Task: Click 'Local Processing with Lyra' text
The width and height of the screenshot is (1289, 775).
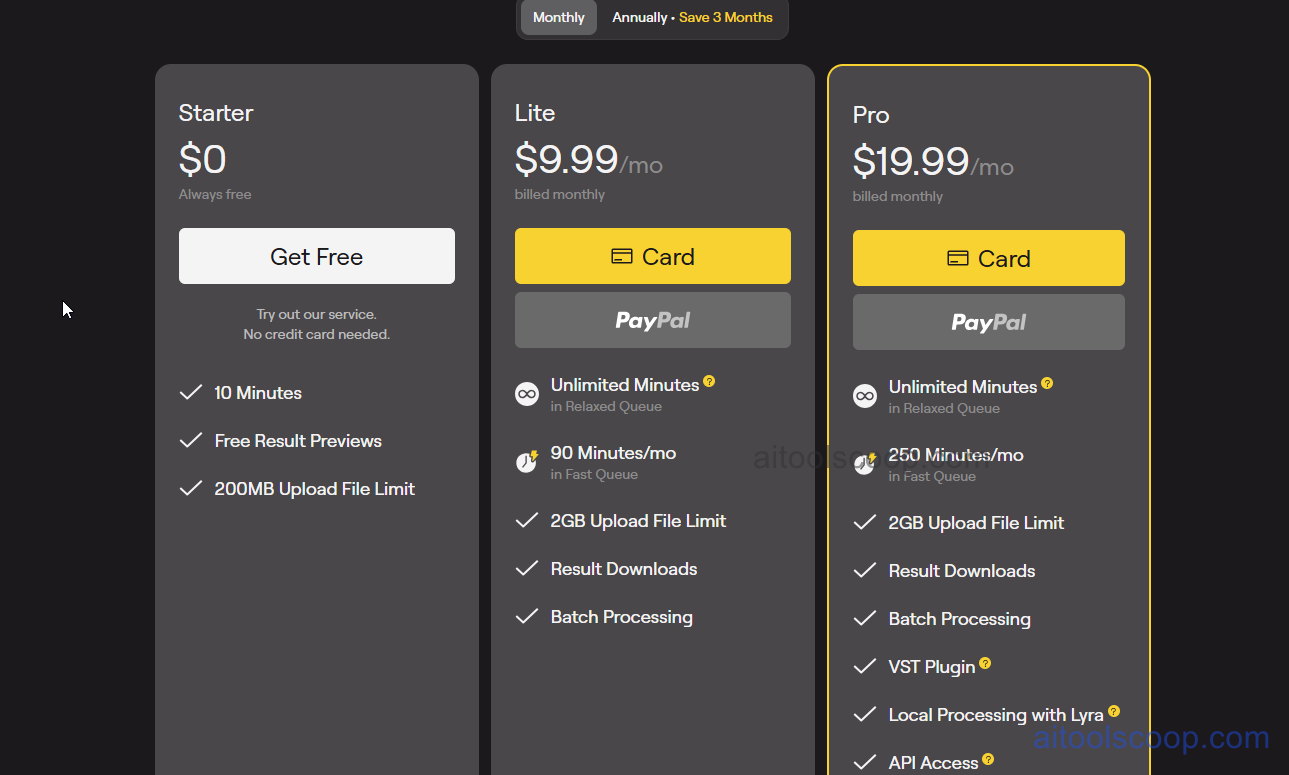Action: pos(996,715)
